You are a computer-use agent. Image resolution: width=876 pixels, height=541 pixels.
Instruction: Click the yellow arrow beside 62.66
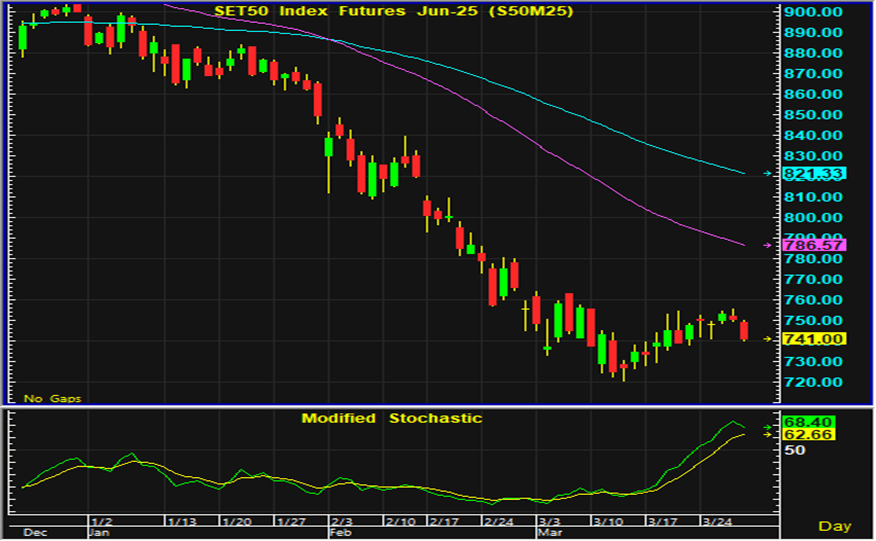coord(768,434)
